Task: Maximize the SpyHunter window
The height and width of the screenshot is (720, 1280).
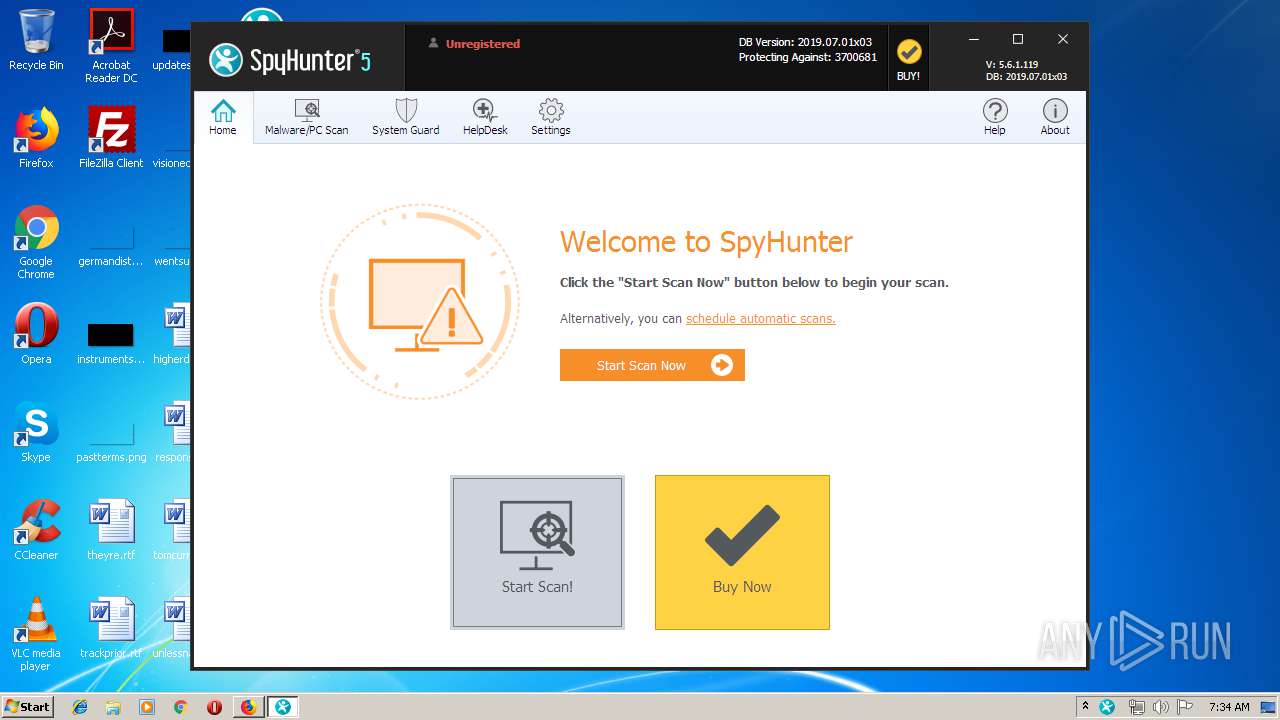Action: pyautogui.click(x=1018, y=39)
